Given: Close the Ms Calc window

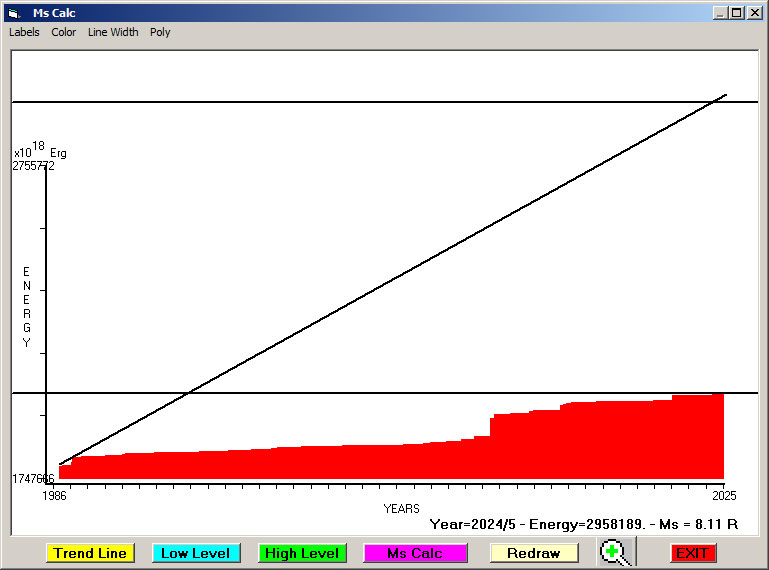Looking at the screenshot, I should [x=754, y=13].
